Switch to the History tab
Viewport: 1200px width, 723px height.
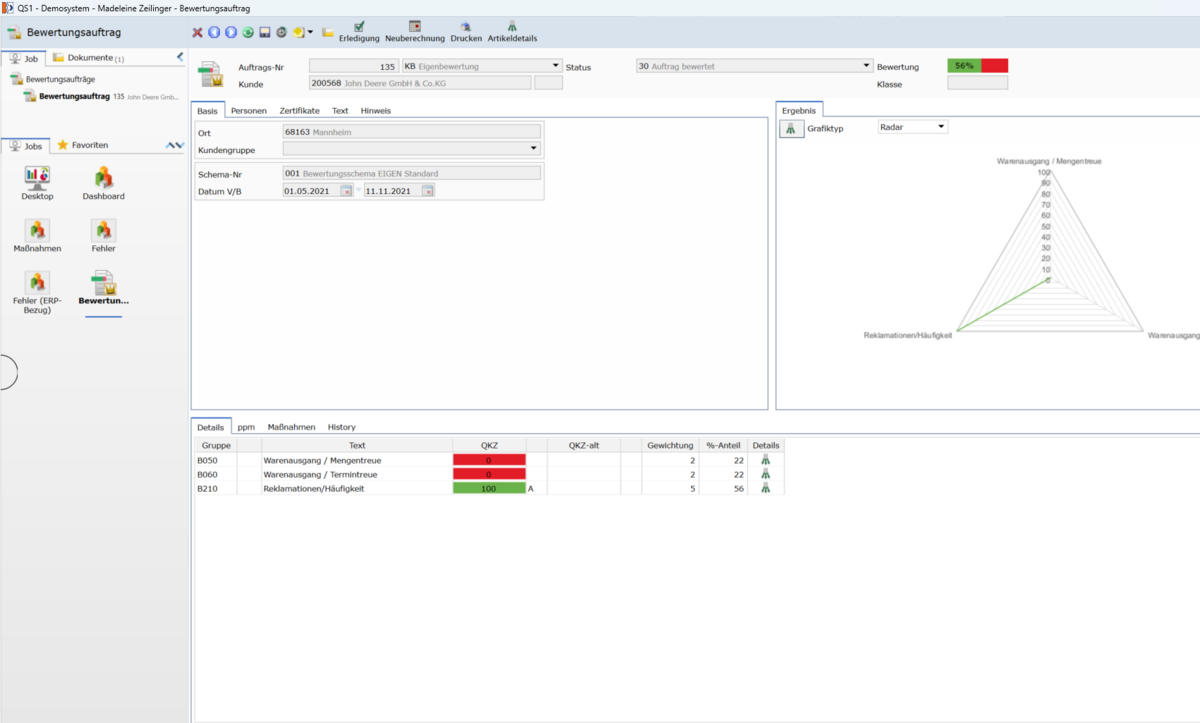(342, 427)
